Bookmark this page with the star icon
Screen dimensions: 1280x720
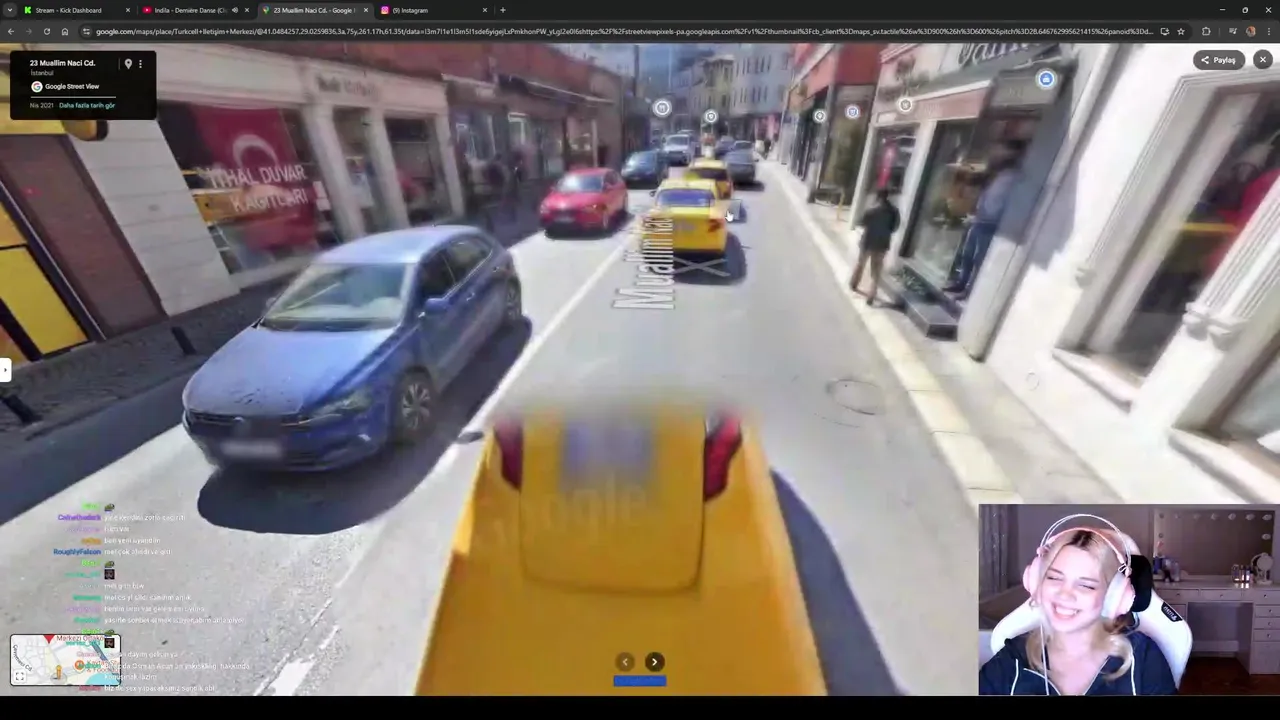tap(1181, 31)
